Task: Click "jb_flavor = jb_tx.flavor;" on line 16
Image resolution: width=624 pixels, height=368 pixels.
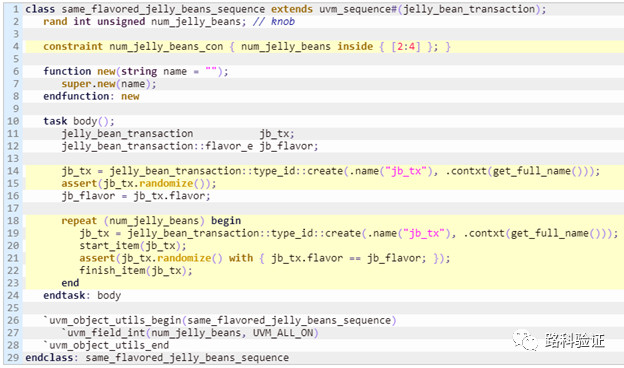Action: 136,196
